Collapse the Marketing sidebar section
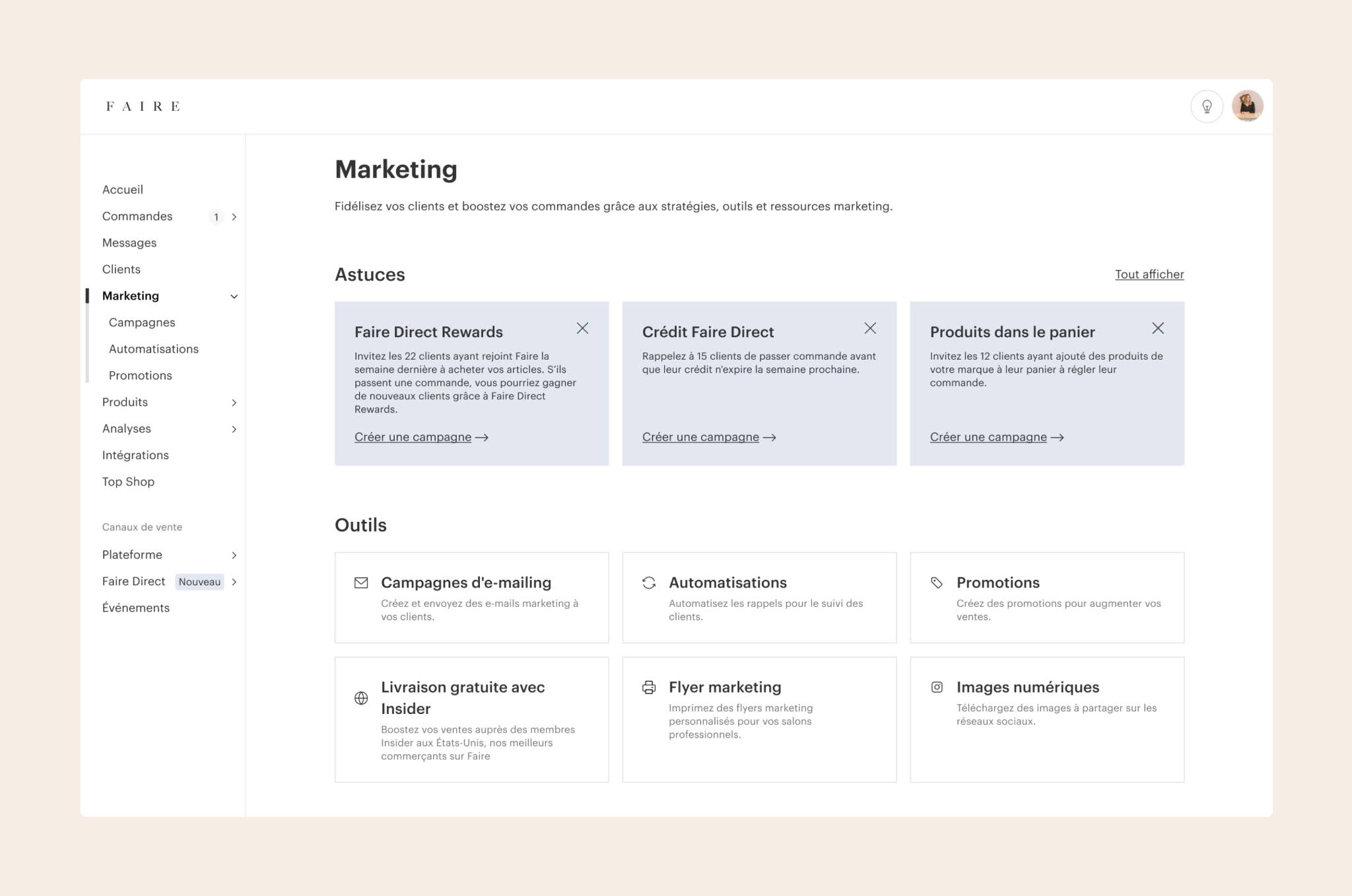The image size is (1352, 896). click(x=234, y=296)
